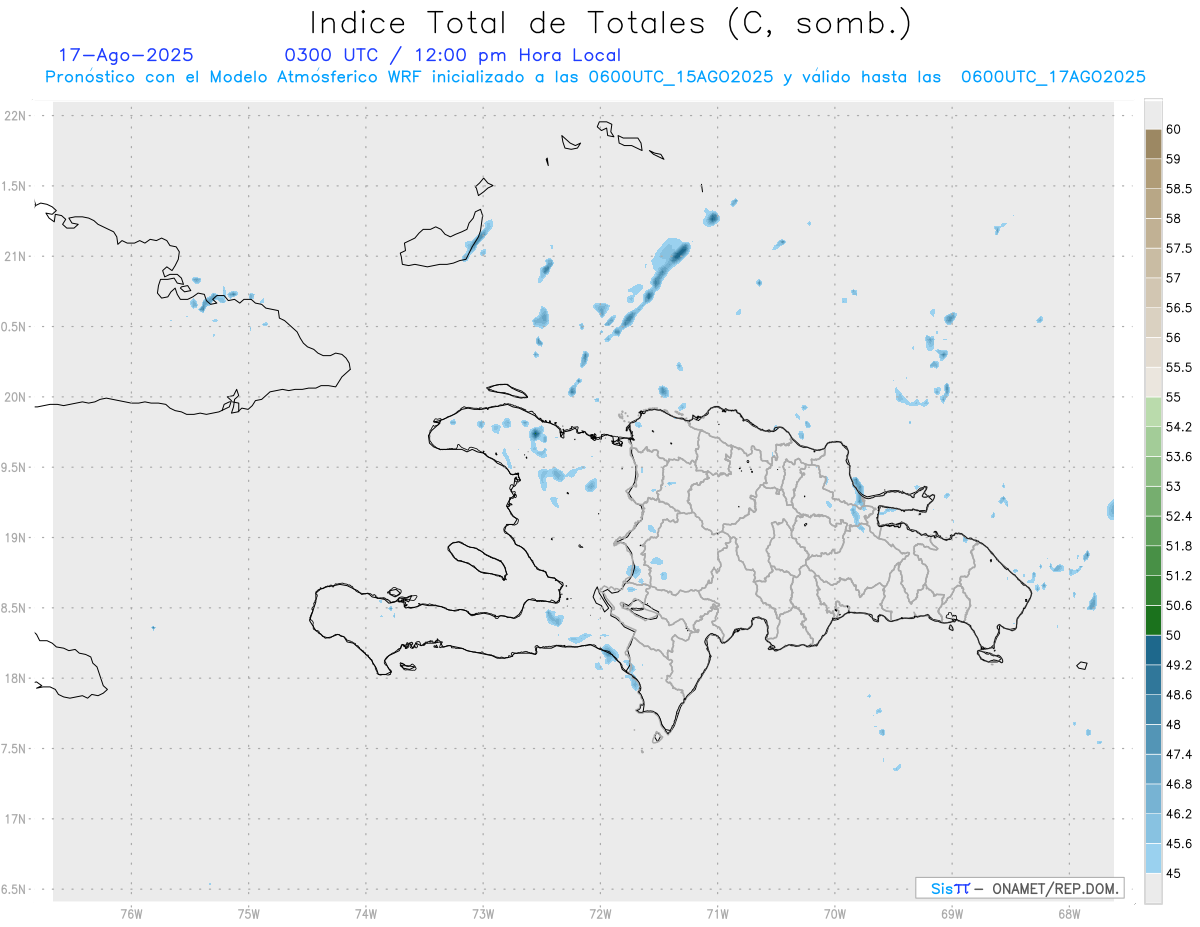Select the '18N' latitude label

point(17,678)
